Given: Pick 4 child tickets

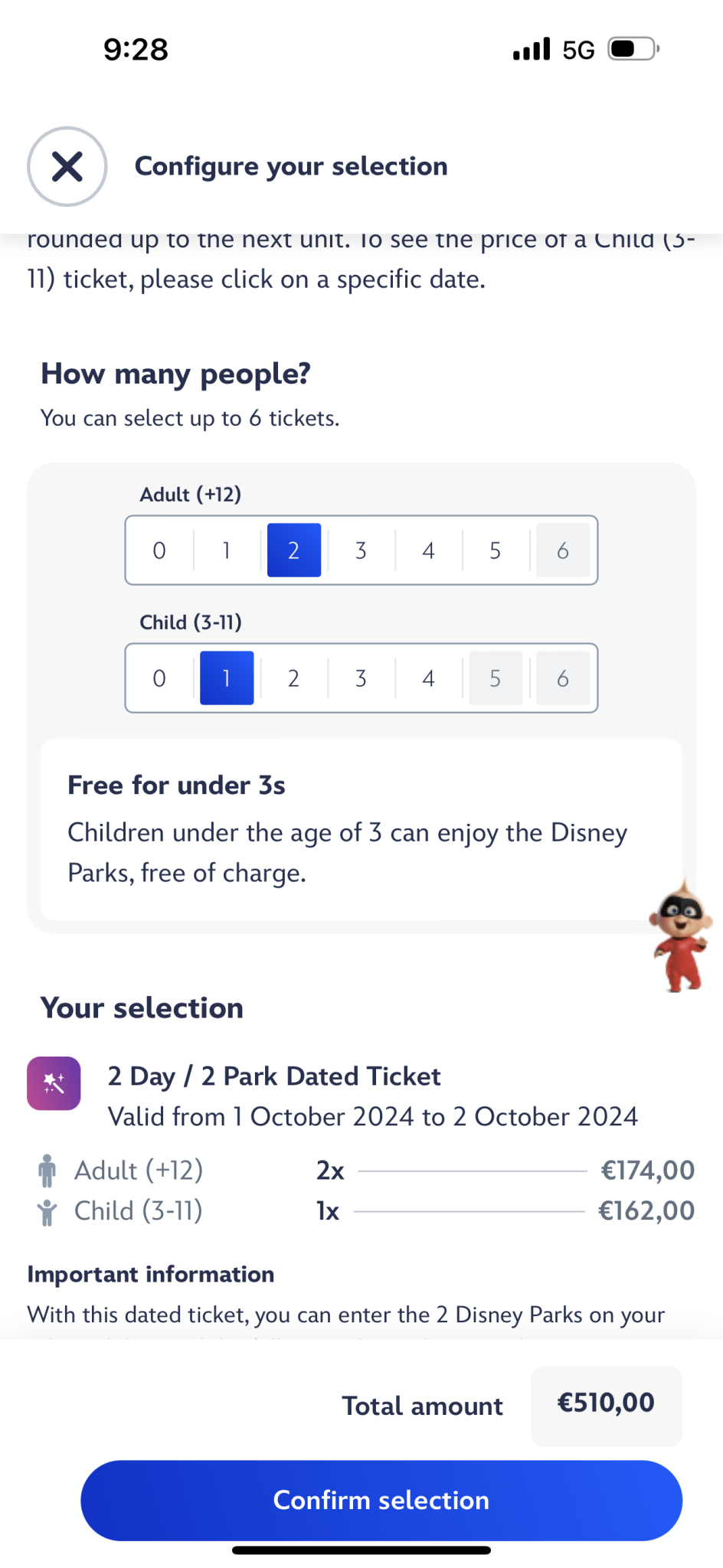Looking at the screenshot, I should pos(428,678).
